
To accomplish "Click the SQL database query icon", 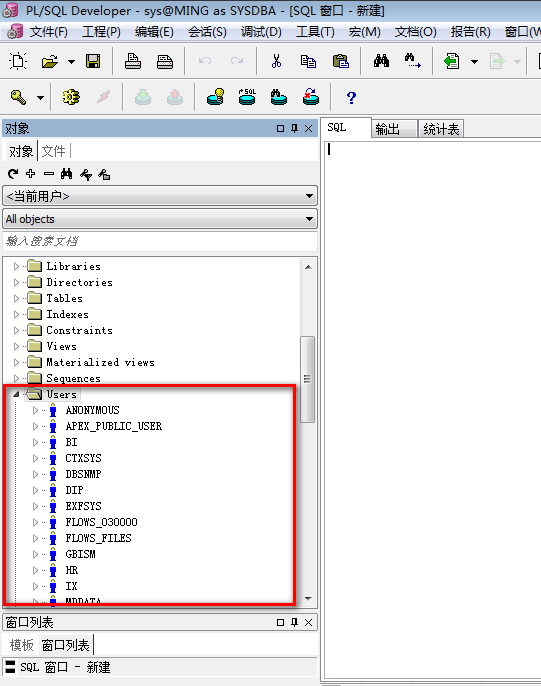I will tap(247, 97).
